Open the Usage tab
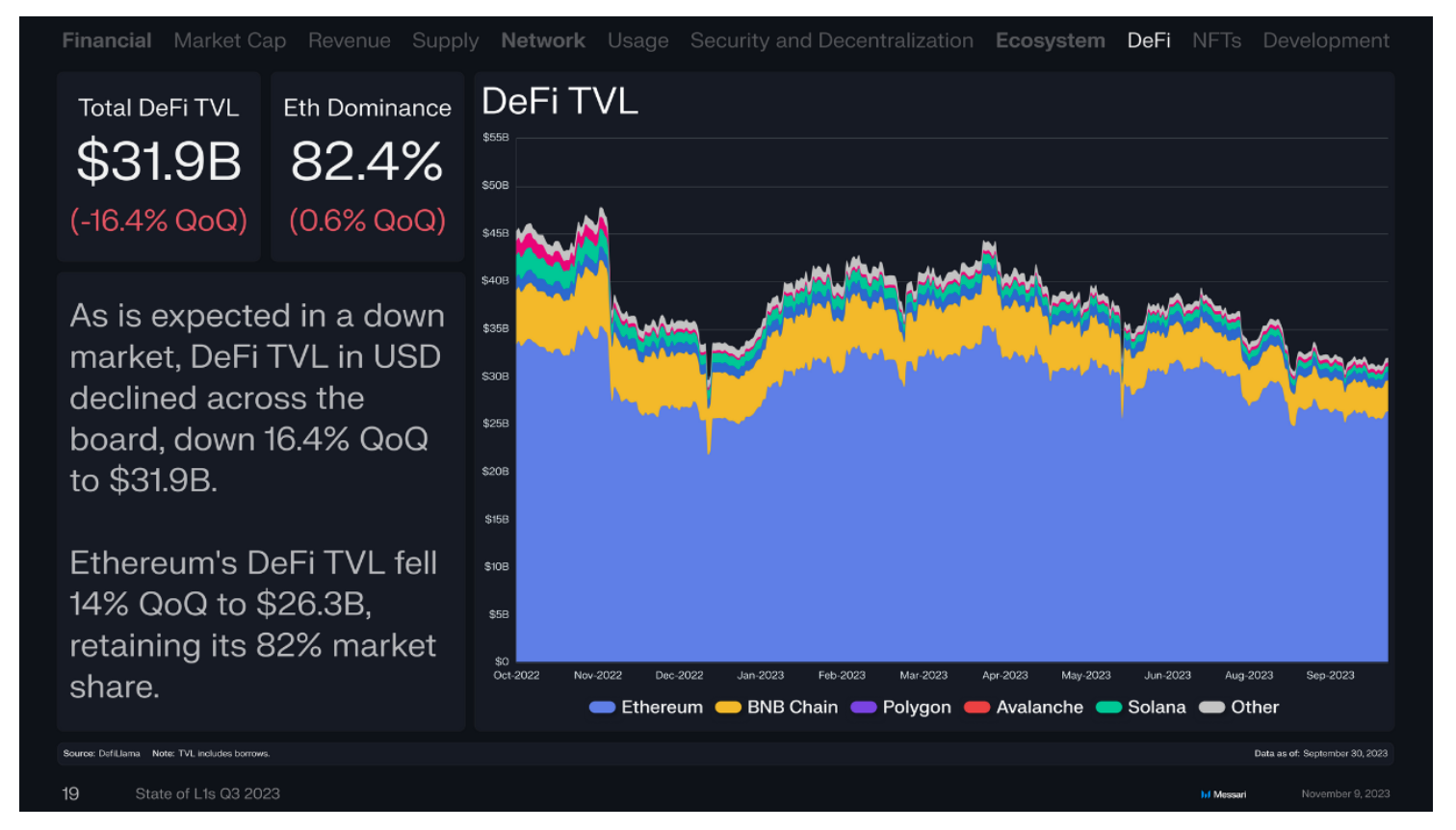The width and height of the screenshot is (1456, 830). tap(638, 40)
